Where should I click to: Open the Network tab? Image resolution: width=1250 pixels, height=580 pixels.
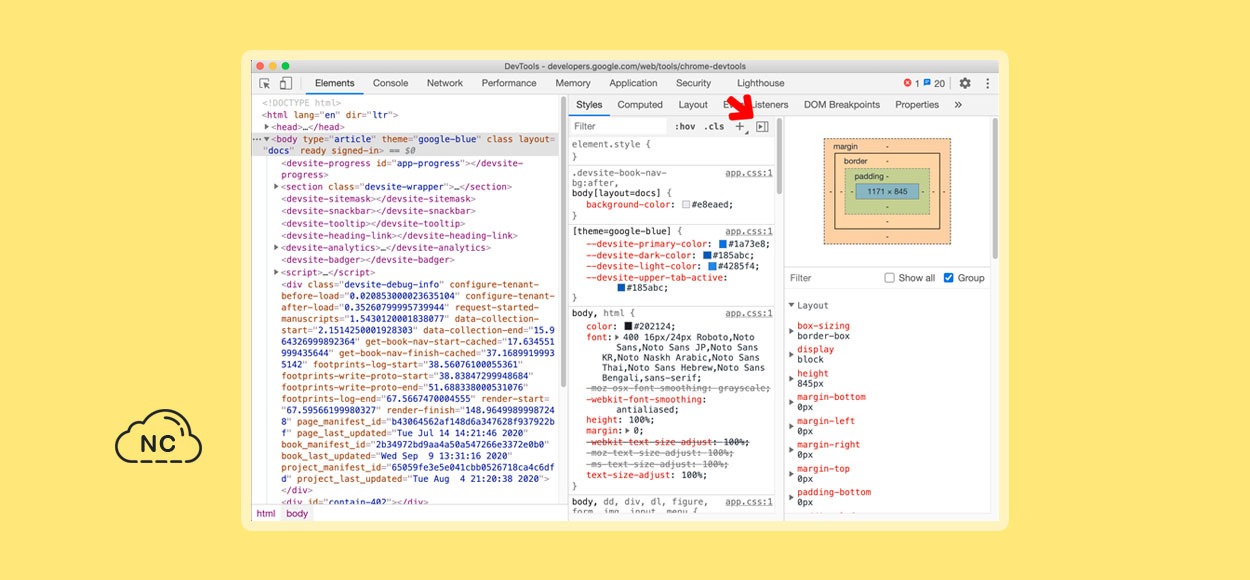[x=445, y=84]
